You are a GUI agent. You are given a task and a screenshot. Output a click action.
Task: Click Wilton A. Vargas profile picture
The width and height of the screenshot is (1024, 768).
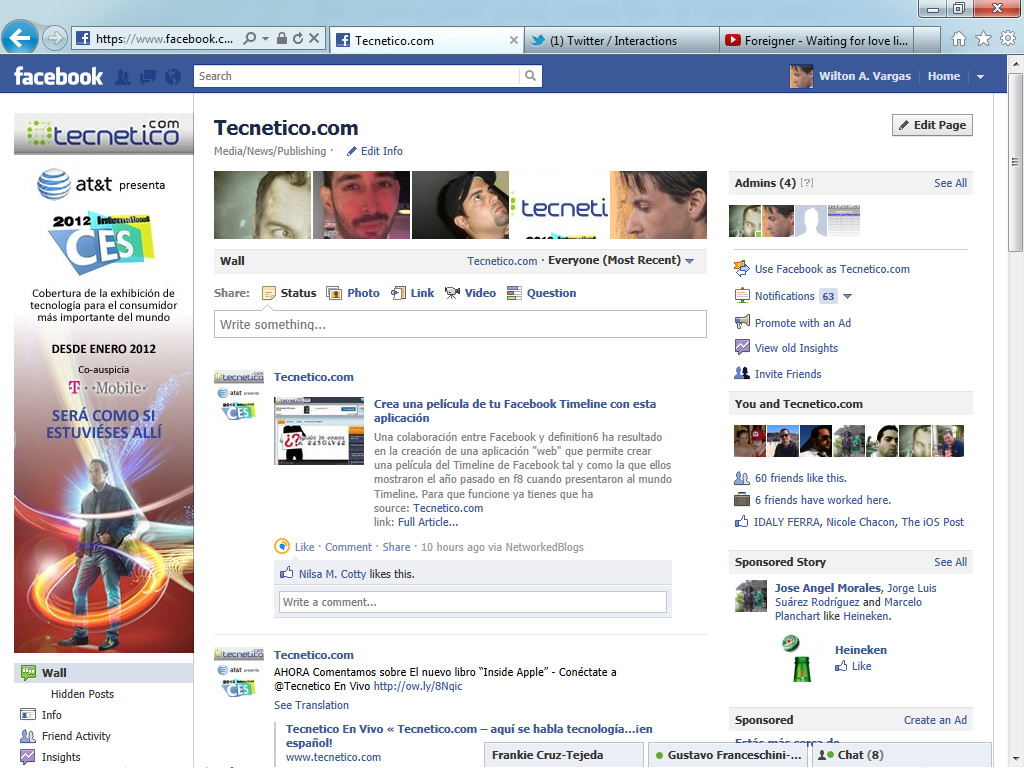point(801,76)
